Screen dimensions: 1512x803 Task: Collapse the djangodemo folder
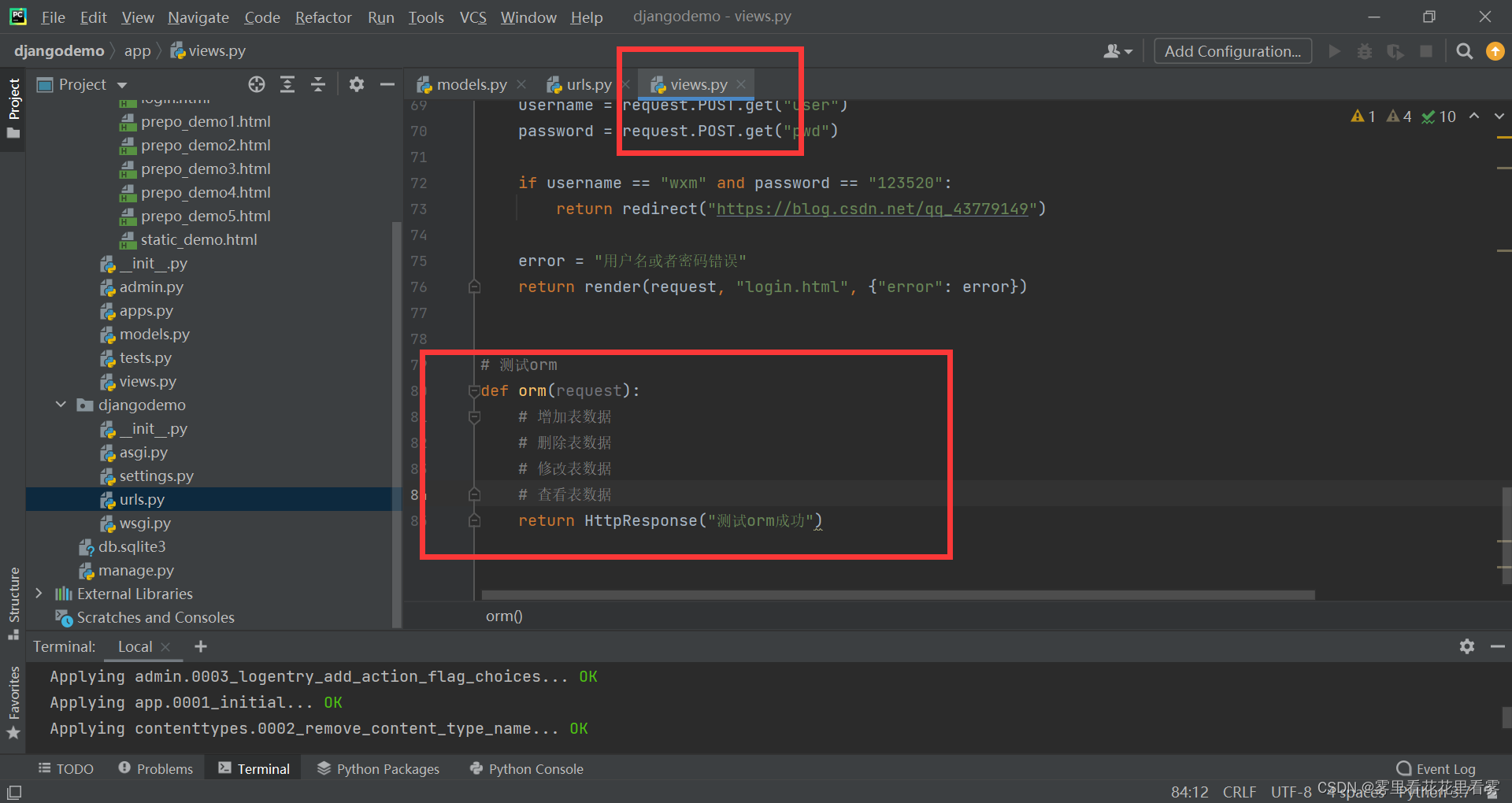pos(61,405)
